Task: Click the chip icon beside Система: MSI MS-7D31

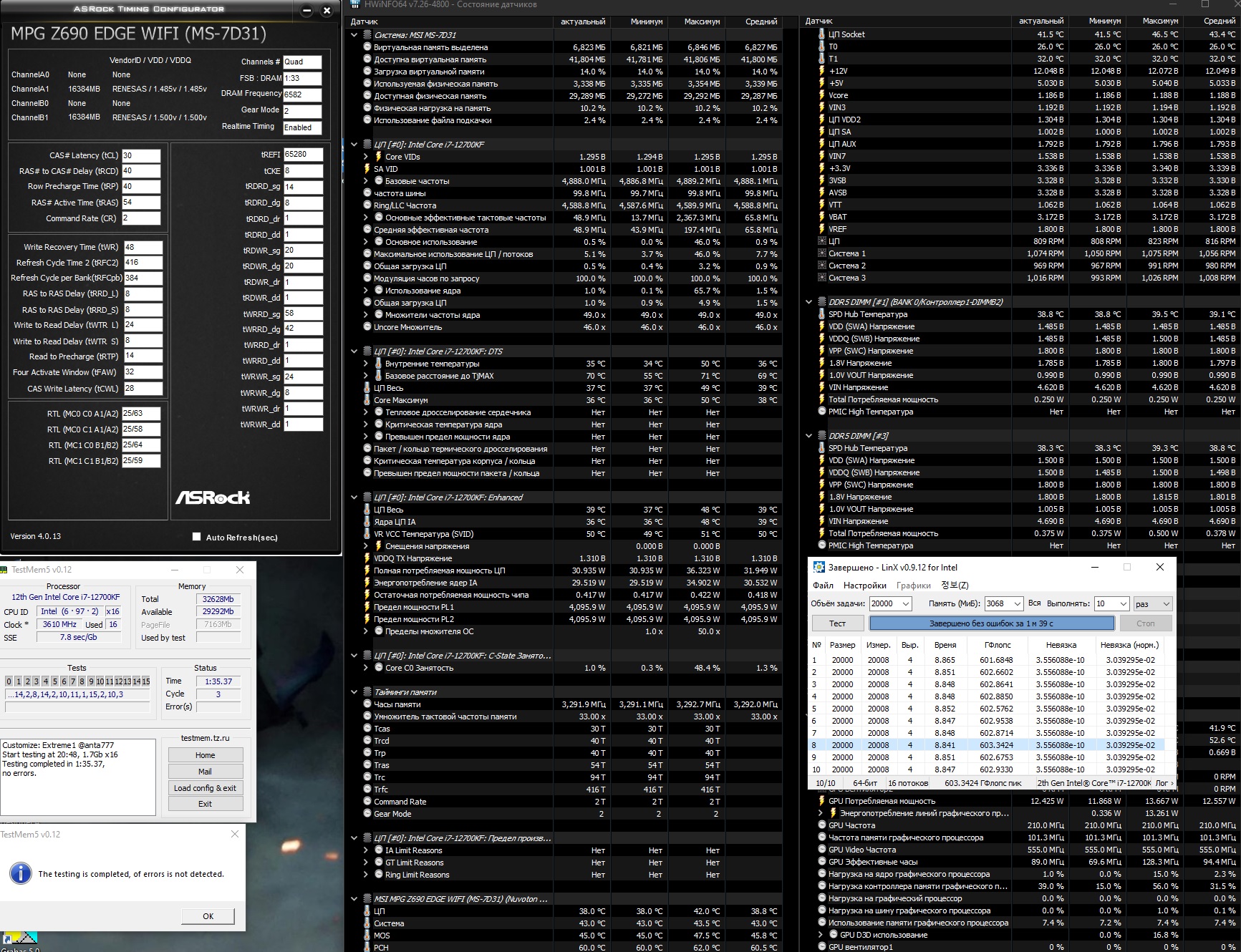Action: click(367, 34)
